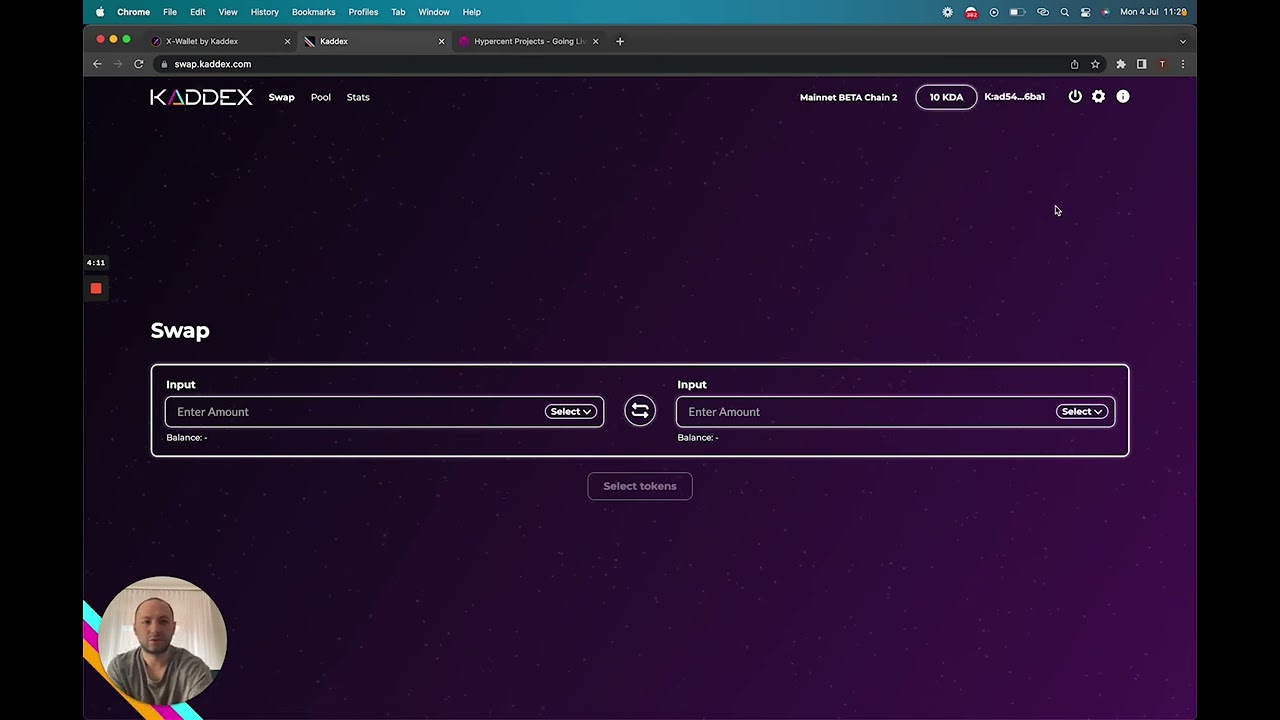This screenshot has width=1280, height=720.
Task: Open the Chrome File menu
Action: (170, 12)
